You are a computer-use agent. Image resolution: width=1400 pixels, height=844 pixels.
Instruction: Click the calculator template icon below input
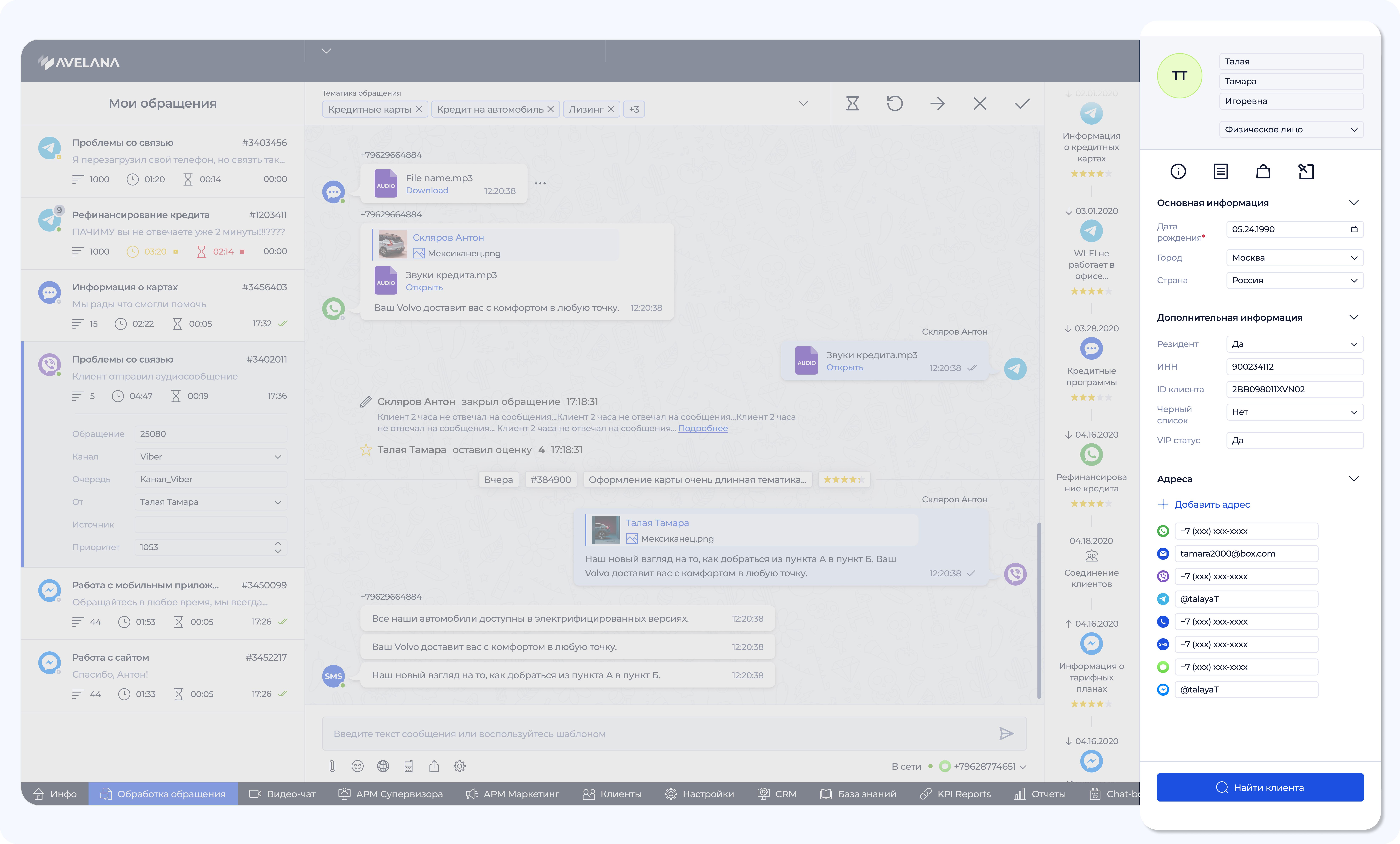coord(409,766)
